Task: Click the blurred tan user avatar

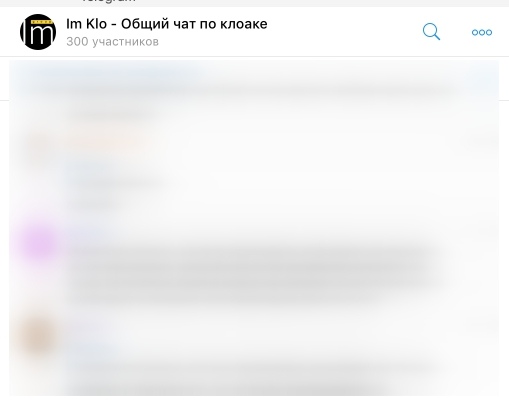Action: (x=38, y=336)
